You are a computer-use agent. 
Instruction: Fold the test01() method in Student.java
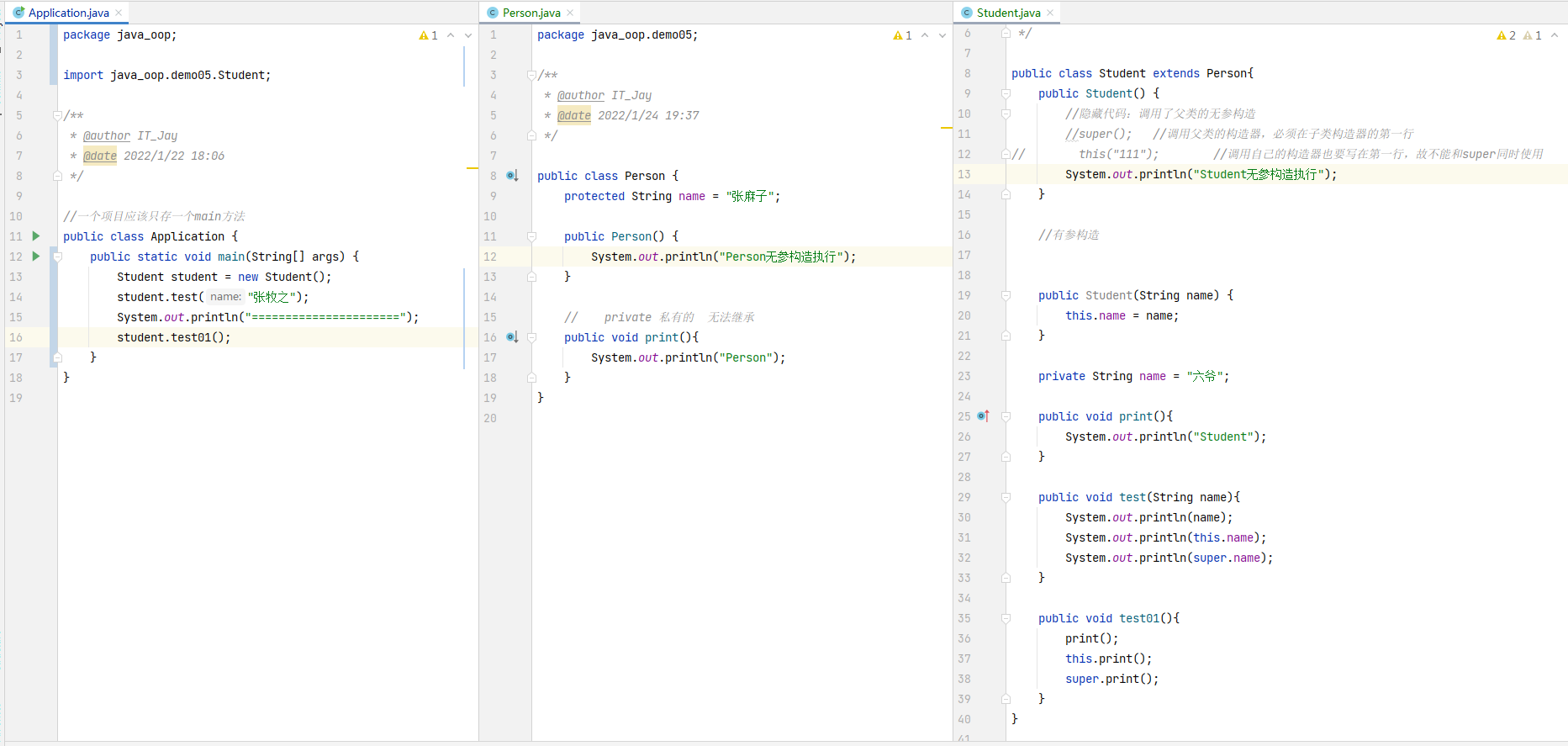click(1006, 618)
